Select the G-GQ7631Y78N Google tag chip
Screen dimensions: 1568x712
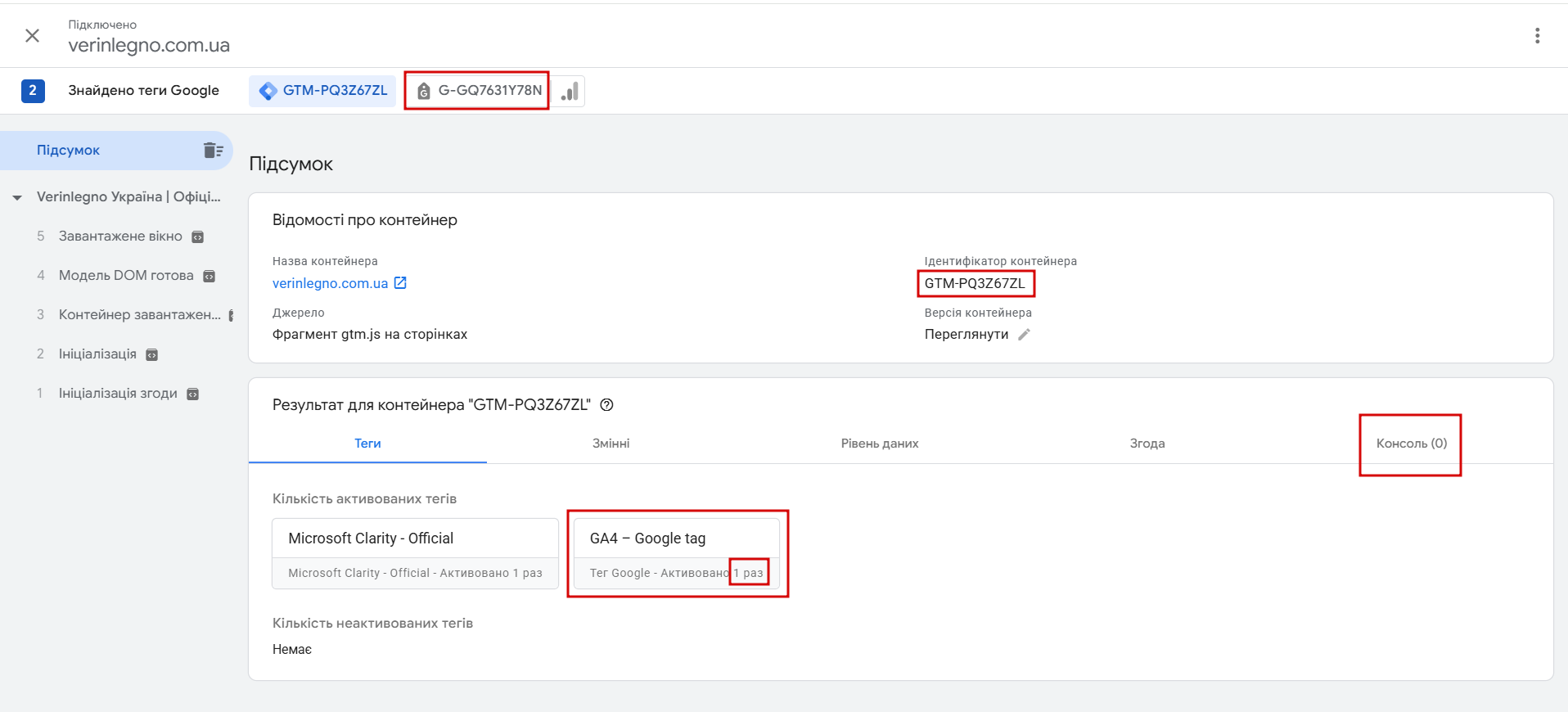coord(479,91)
